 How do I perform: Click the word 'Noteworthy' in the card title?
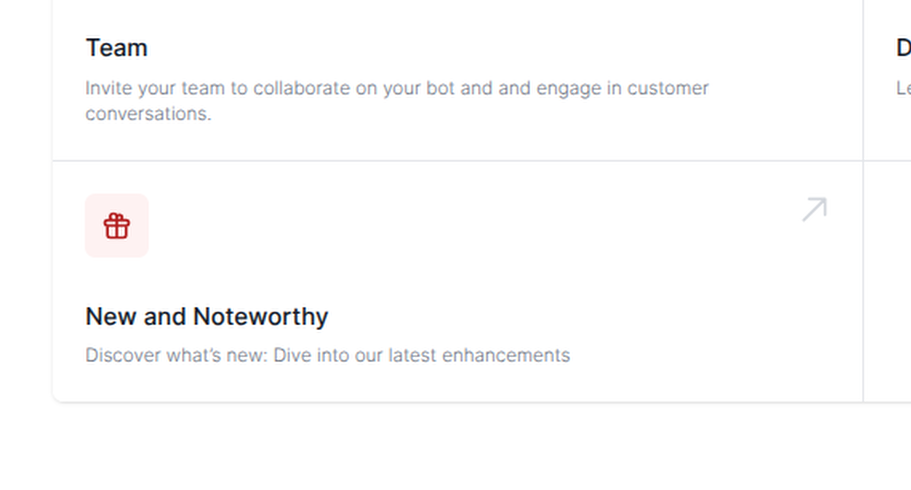click(x=260, y=317)
